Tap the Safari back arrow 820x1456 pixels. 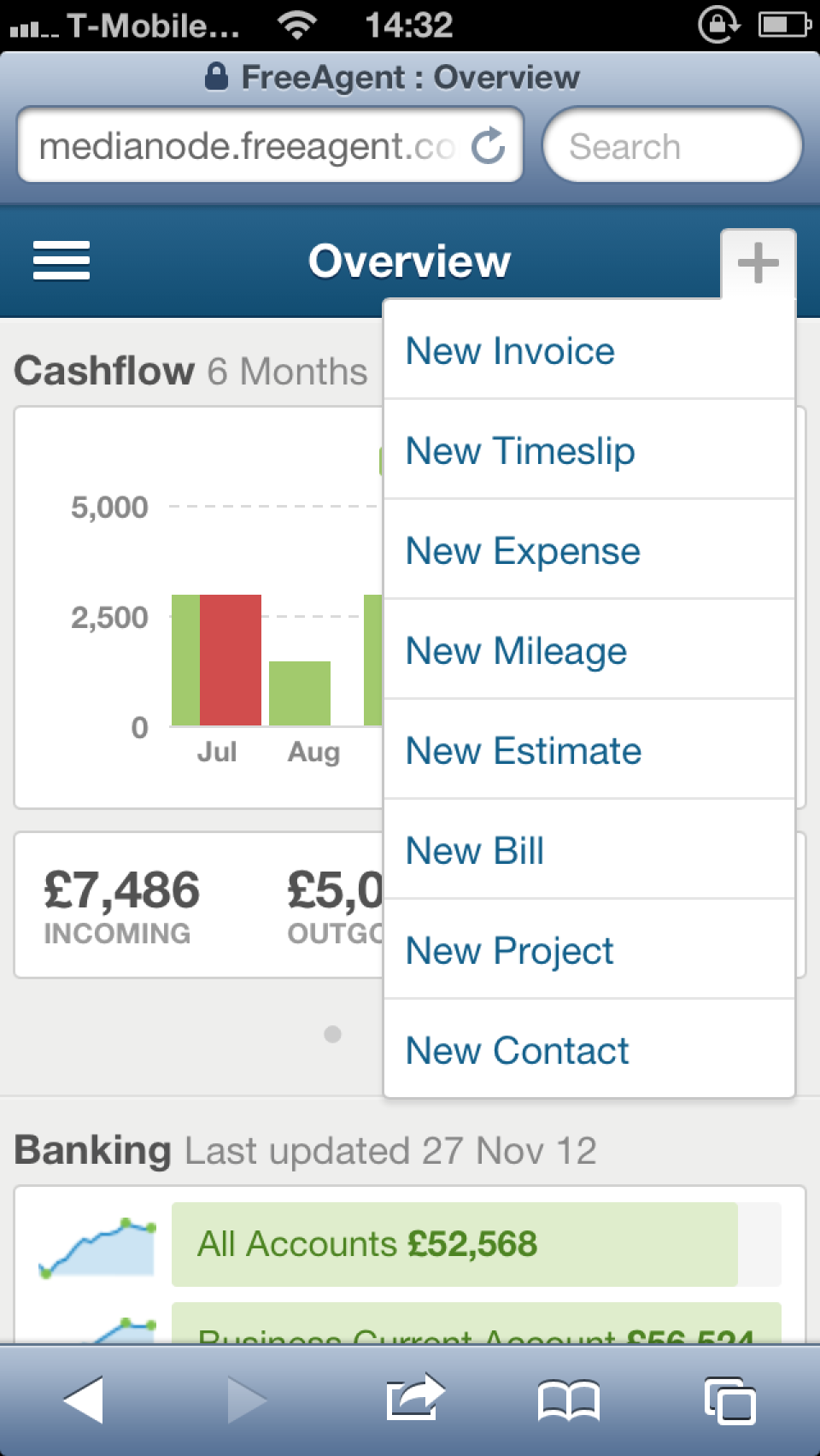[x=84, y=1400]
